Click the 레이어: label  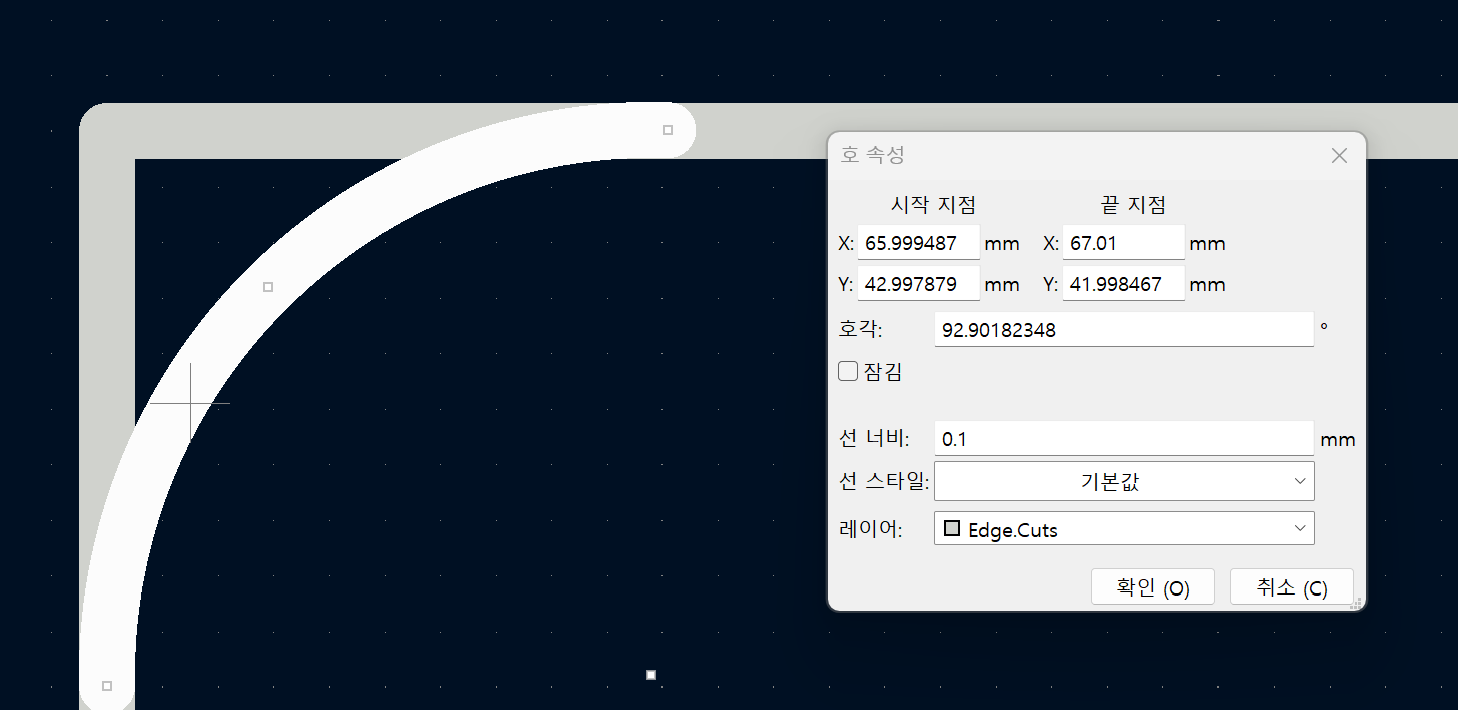(x=871, y=530)
